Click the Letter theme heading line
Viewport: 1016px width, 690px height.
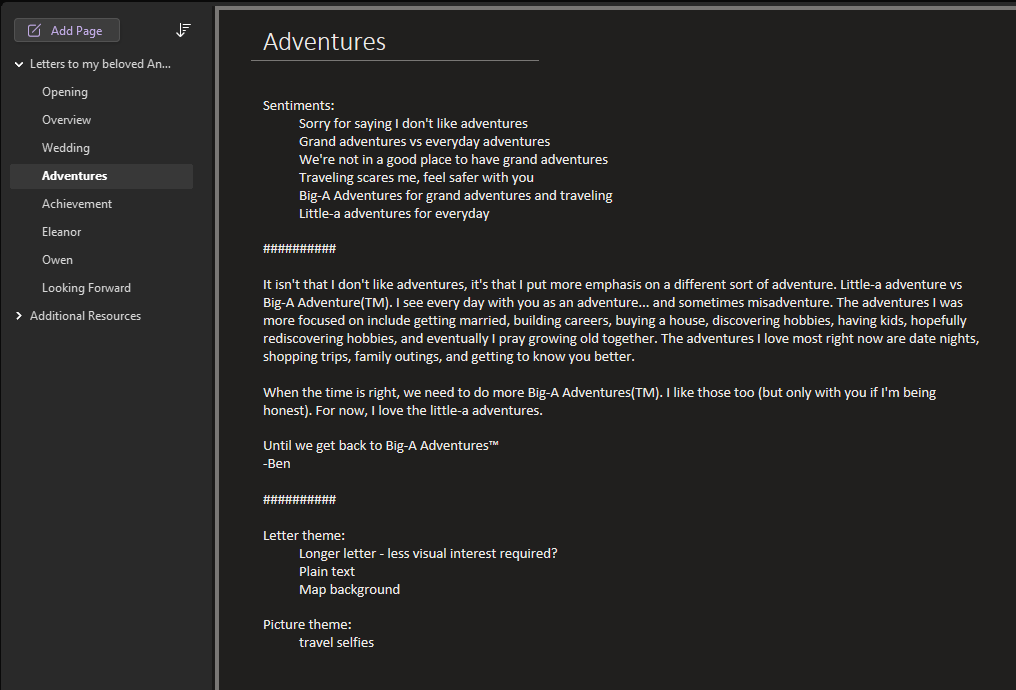304,536
